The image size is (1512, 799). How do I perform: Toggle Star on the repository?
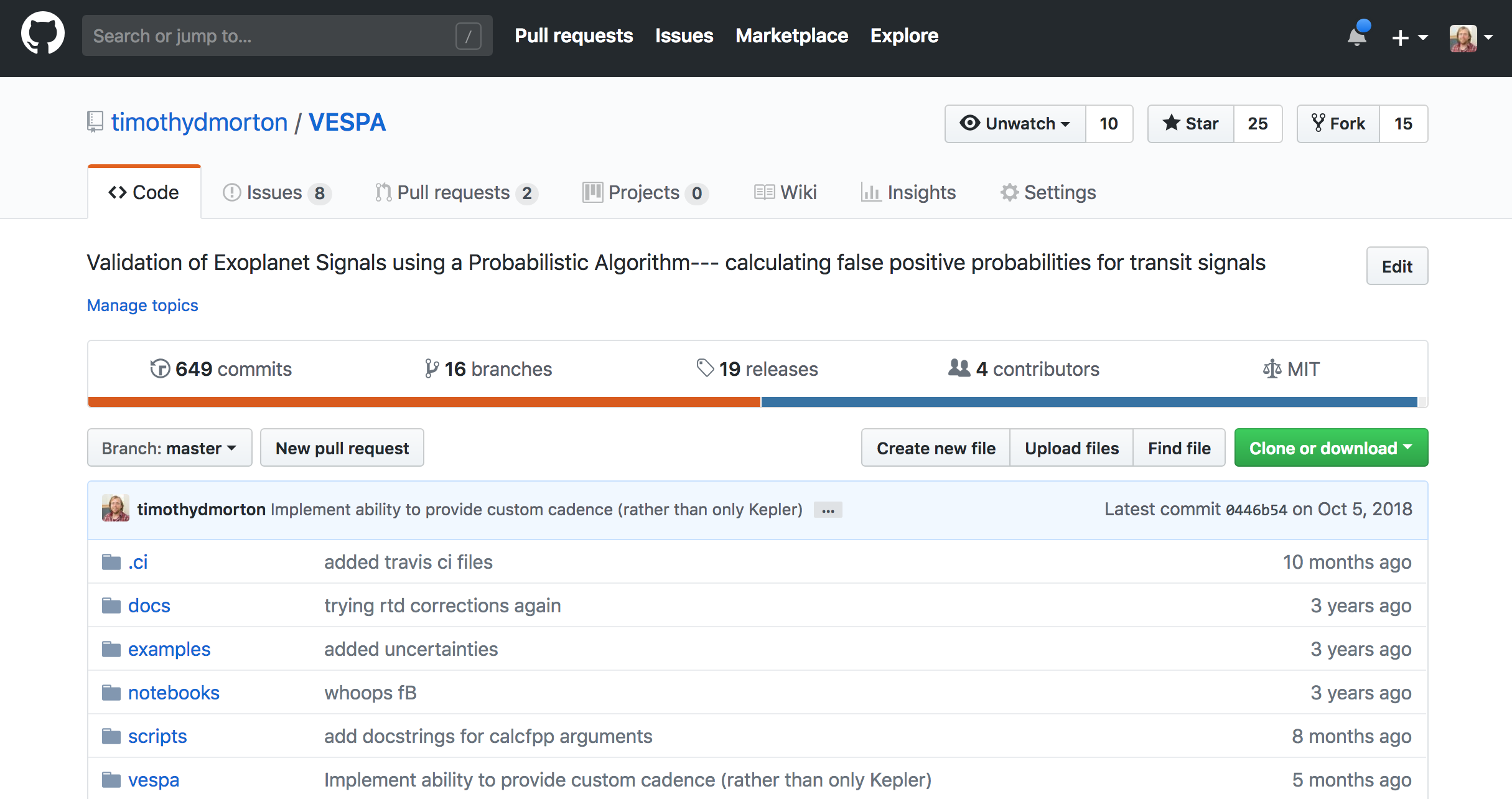(x=1191, y=124)
